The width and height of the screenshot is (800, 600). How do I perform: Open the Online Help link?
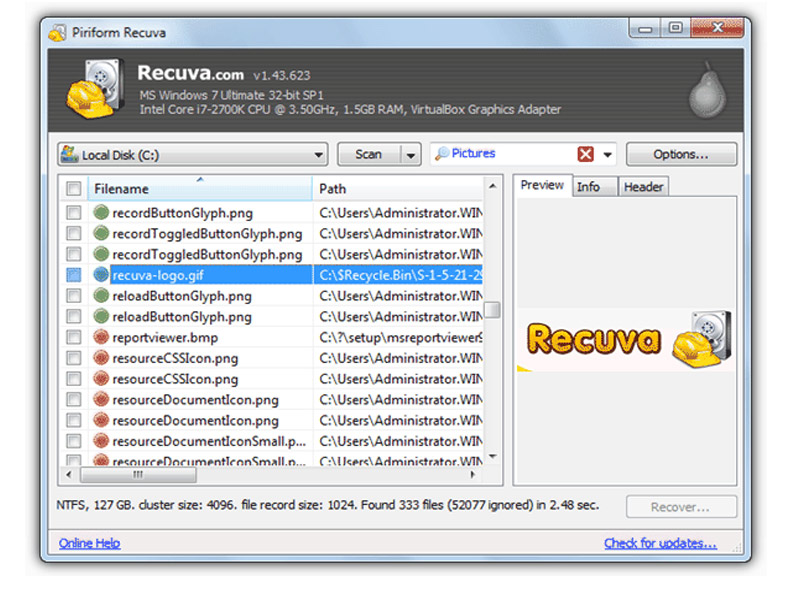[90, 543]
